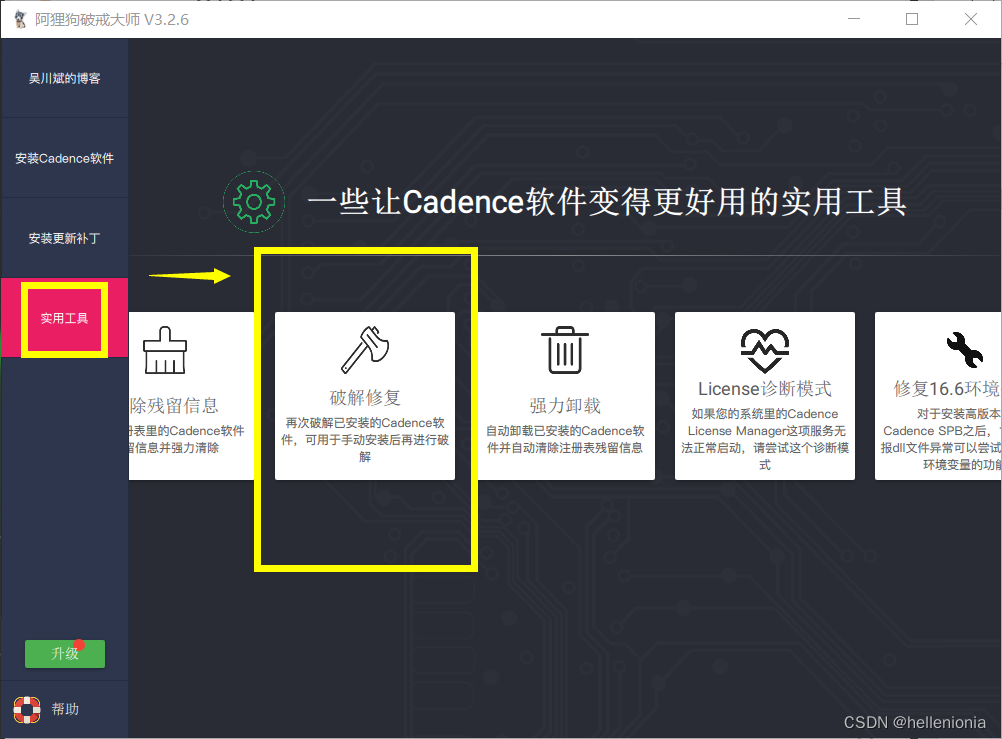The image size is (1002, 739).
Task: Click the red update notification dot on 升级
Action: point(82,645)
